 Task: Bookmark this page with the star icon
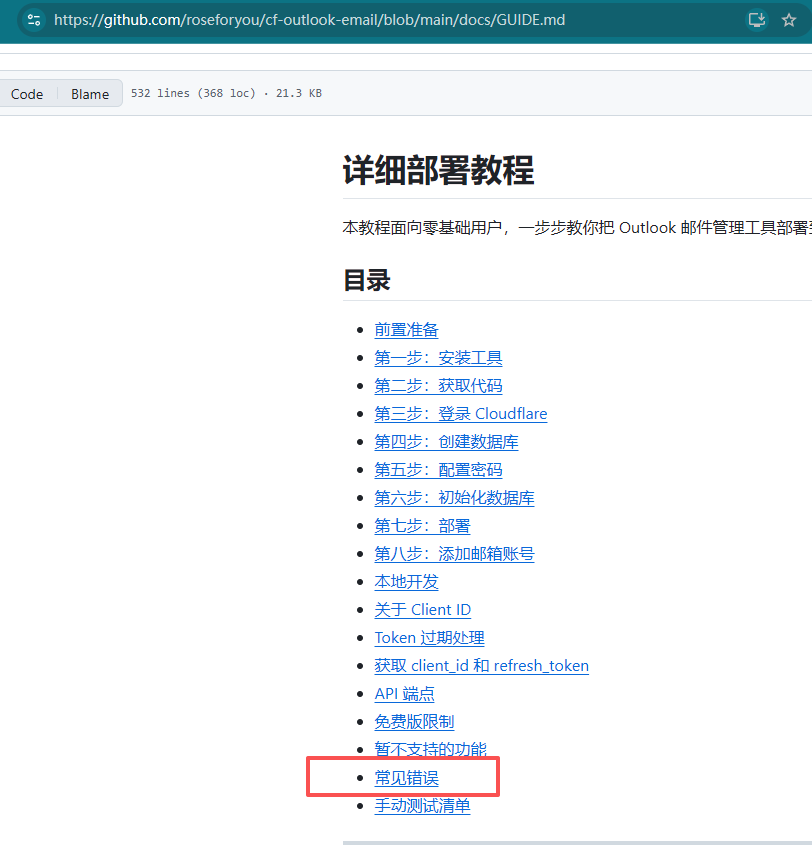tap(789, 20)
